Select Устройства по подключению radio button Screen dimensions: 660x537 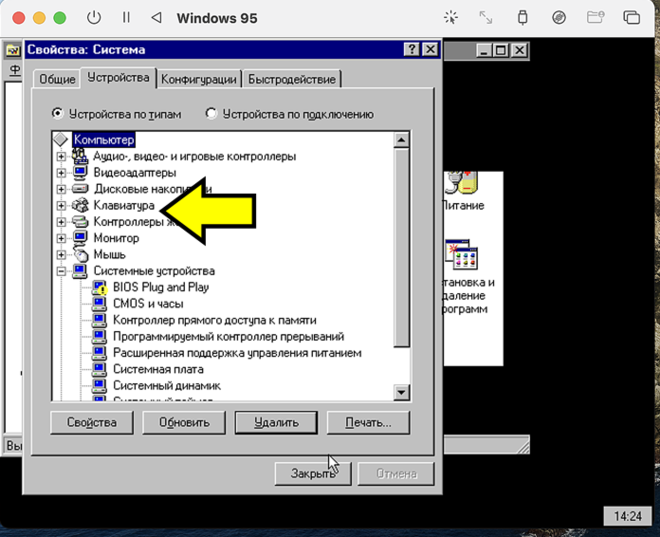click(x=211, y=114)
